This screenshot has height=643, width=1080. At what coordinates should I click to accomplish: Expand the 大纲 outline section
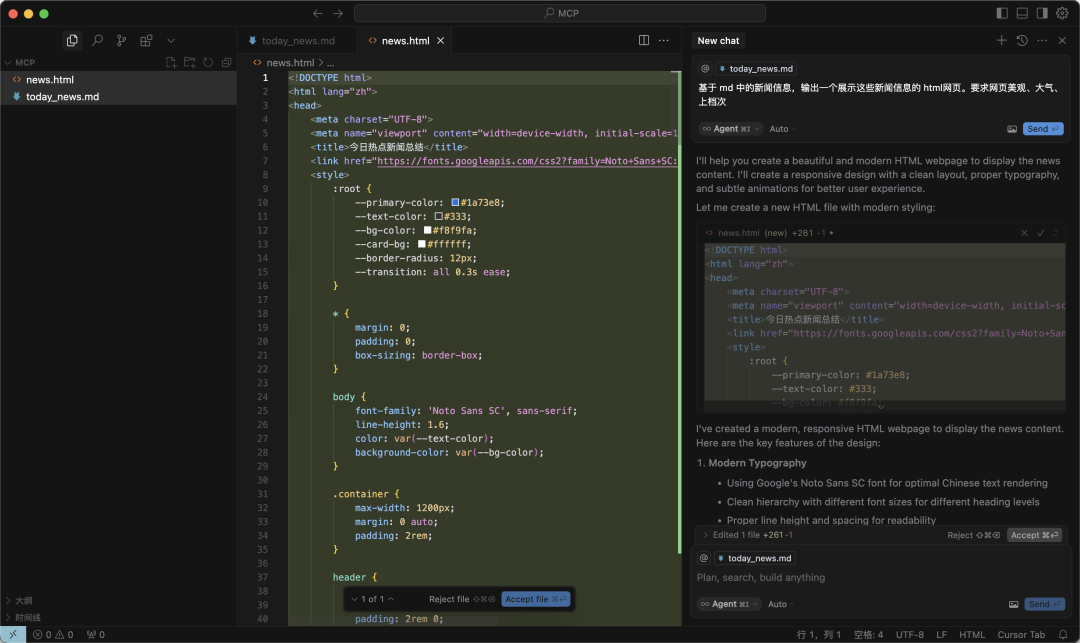[23, 600]
